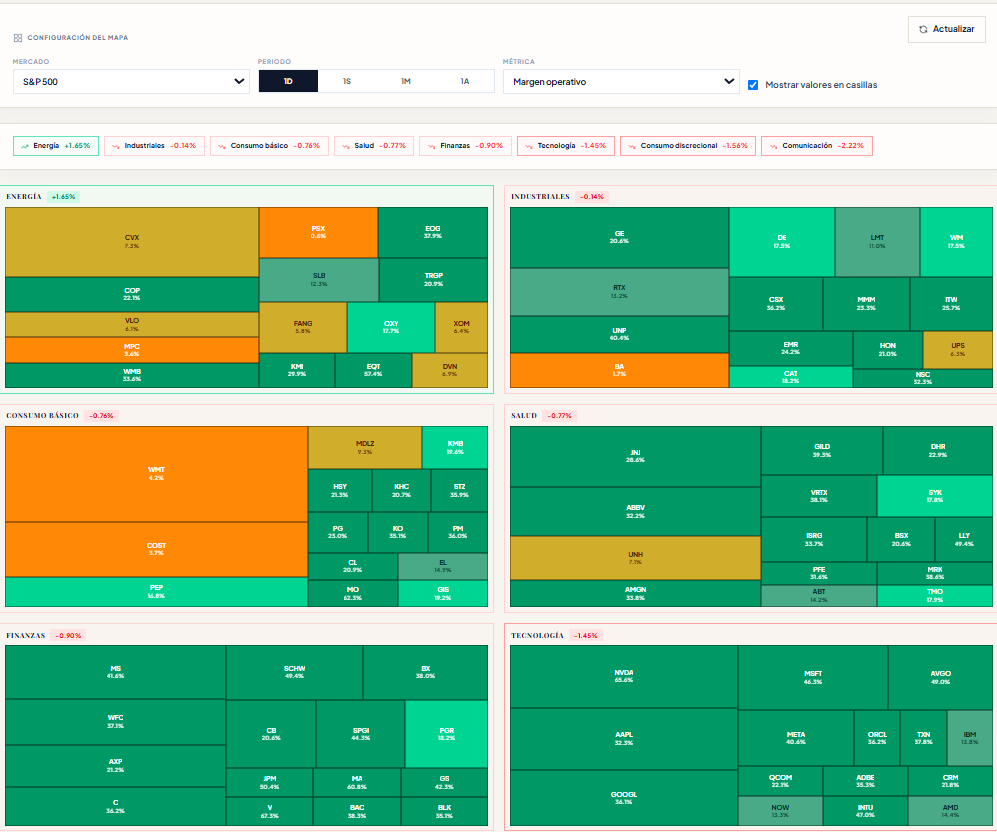Click the AMGN tile
The image size is (997, 832).
(x=635, y=594)
